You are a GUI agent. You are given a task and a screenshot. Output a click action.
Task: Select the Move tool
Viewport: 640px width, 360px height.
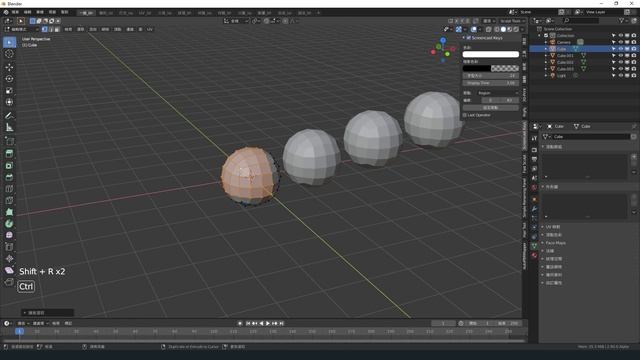(9, 67)
